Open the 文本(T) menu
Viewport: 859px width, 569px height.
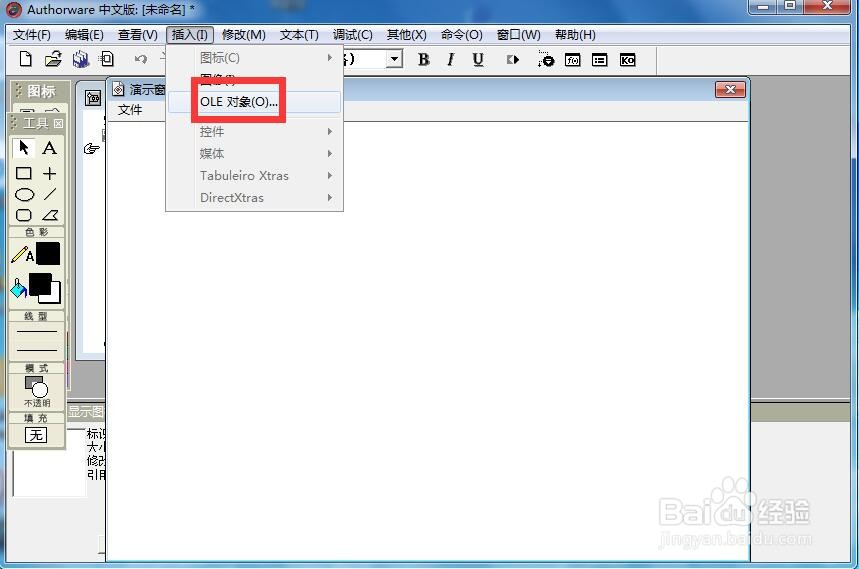coord(299,35)
